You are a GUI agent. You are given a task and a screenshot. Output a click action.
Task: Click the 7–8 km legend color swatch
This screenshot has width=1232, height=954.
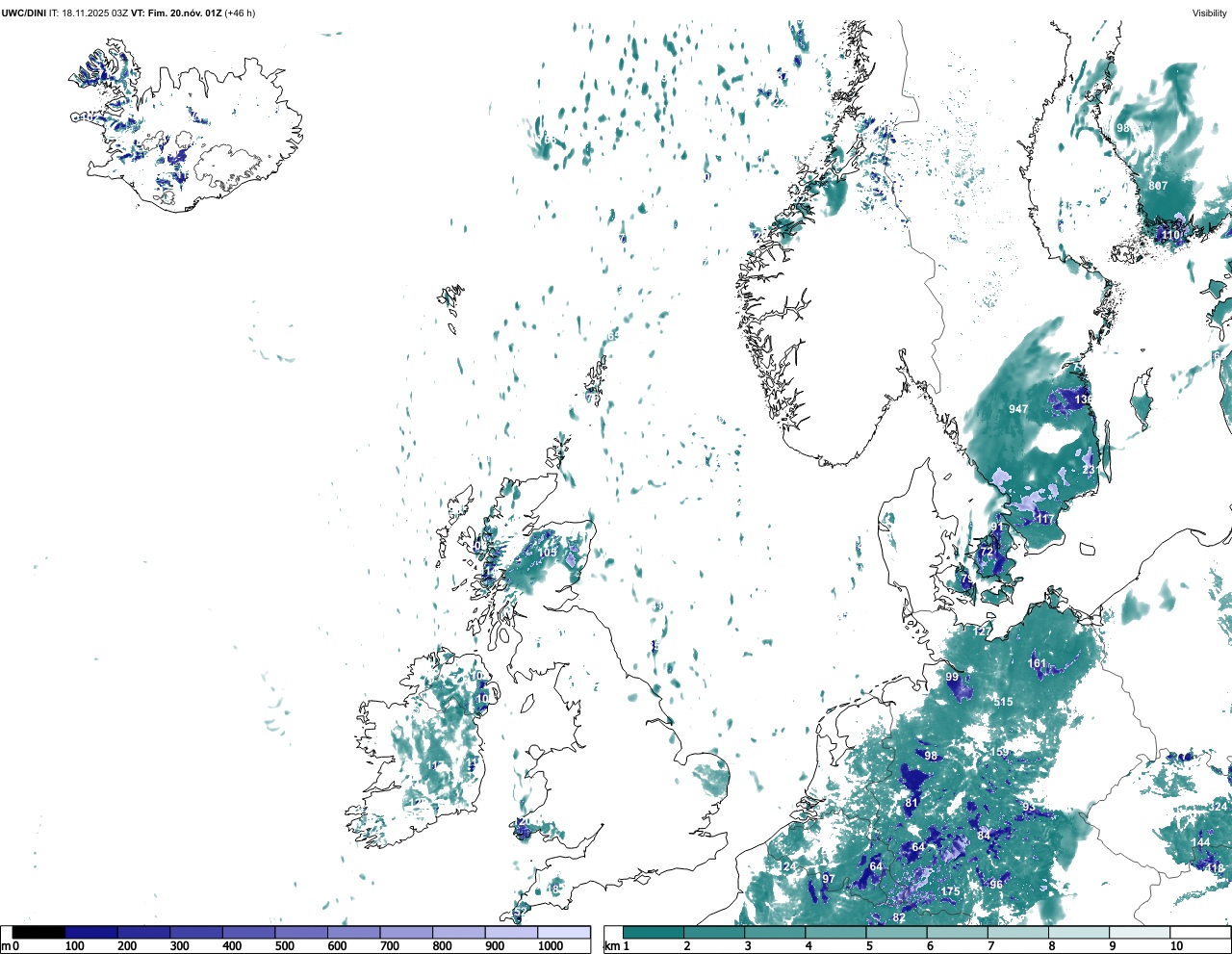[1019, 932]
